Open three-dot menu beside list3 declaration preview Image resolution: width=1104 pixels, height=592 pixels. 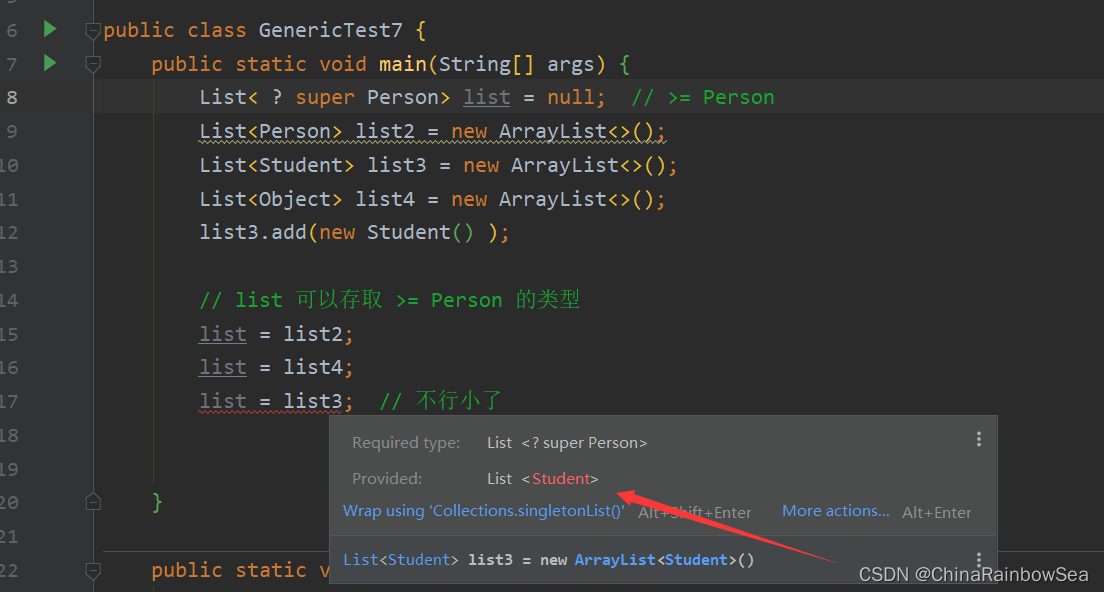coord(979,560)
